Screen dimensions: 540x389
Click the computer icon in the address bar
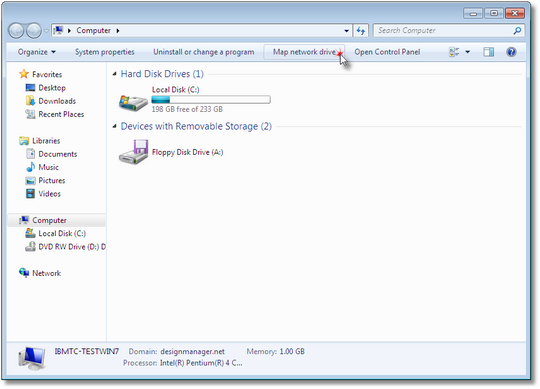coord(59,30)
